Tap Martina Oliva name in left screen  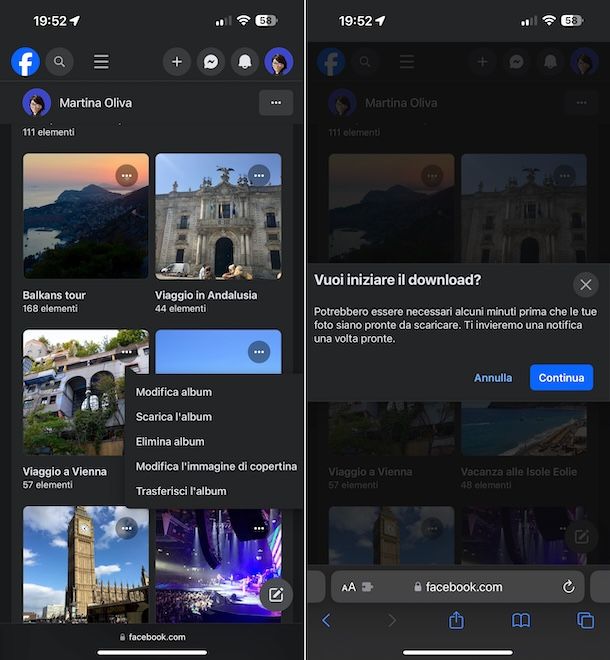[x=96, y=103]
